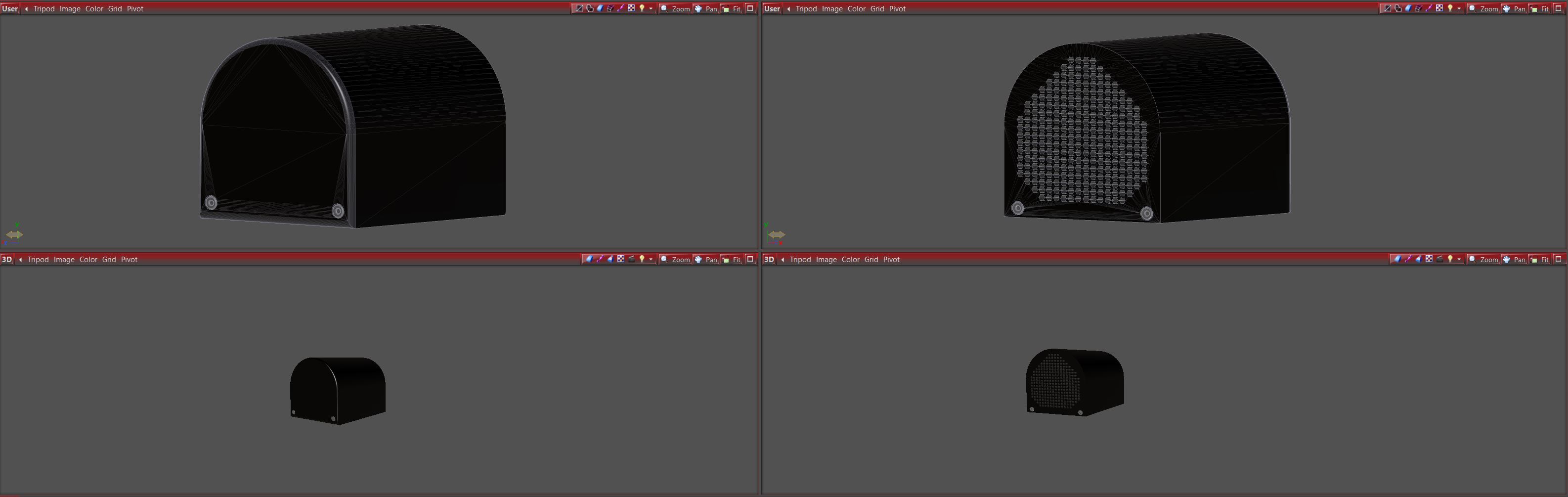Toggle checkerboard display in bottom-left viewport
The image size is (1568, 497).
point(621,260)
